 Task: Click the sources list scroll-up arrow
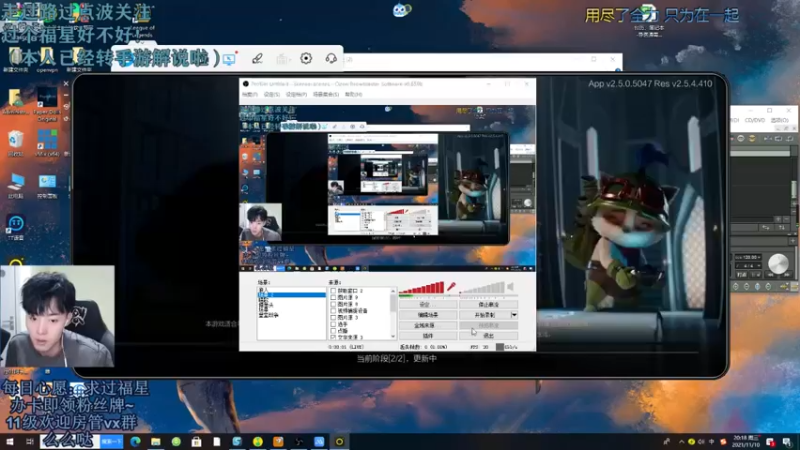point(393,291)
